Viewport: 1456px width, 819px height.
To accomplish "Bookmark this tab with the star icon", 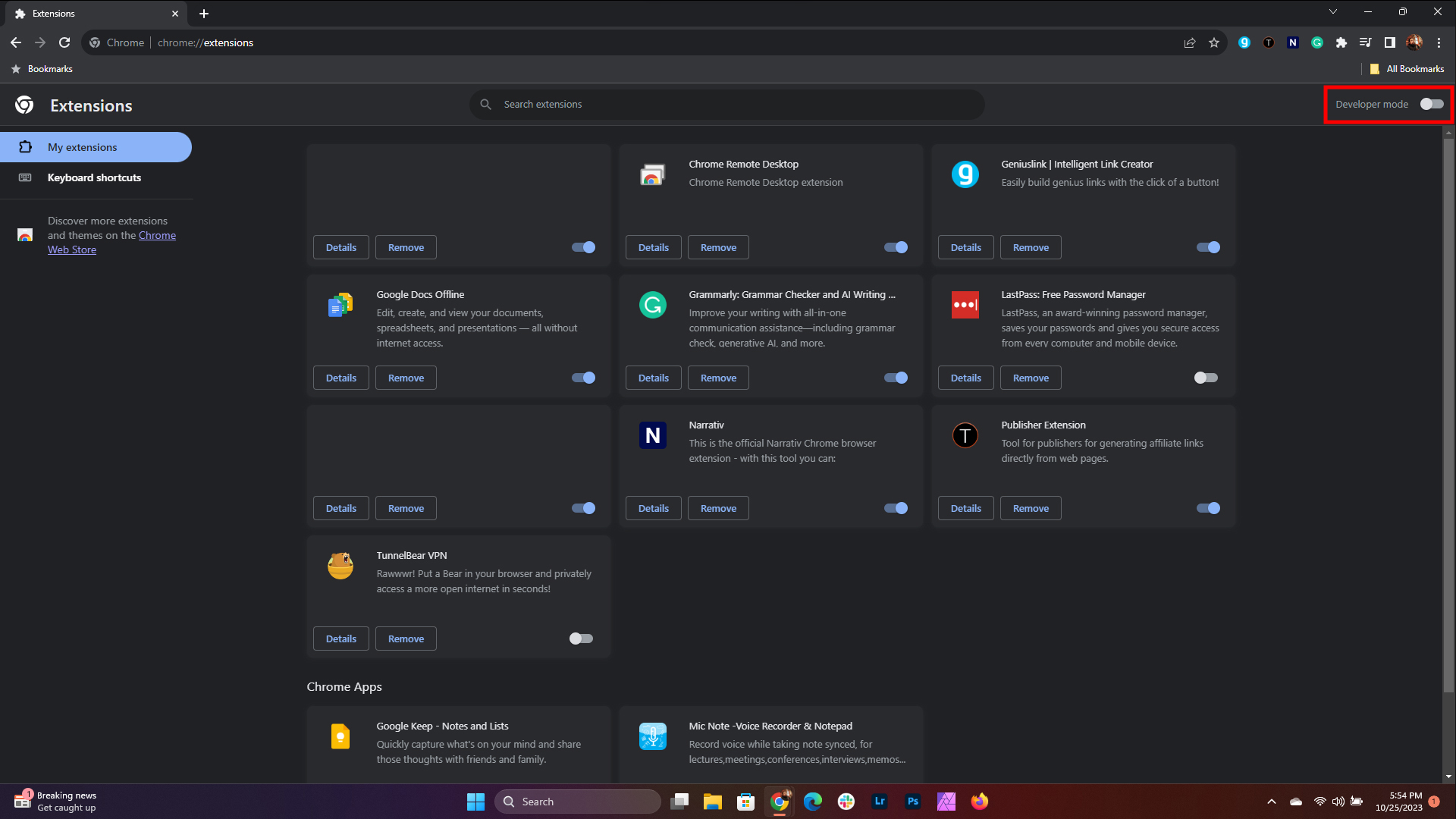I will point(1214,42).
